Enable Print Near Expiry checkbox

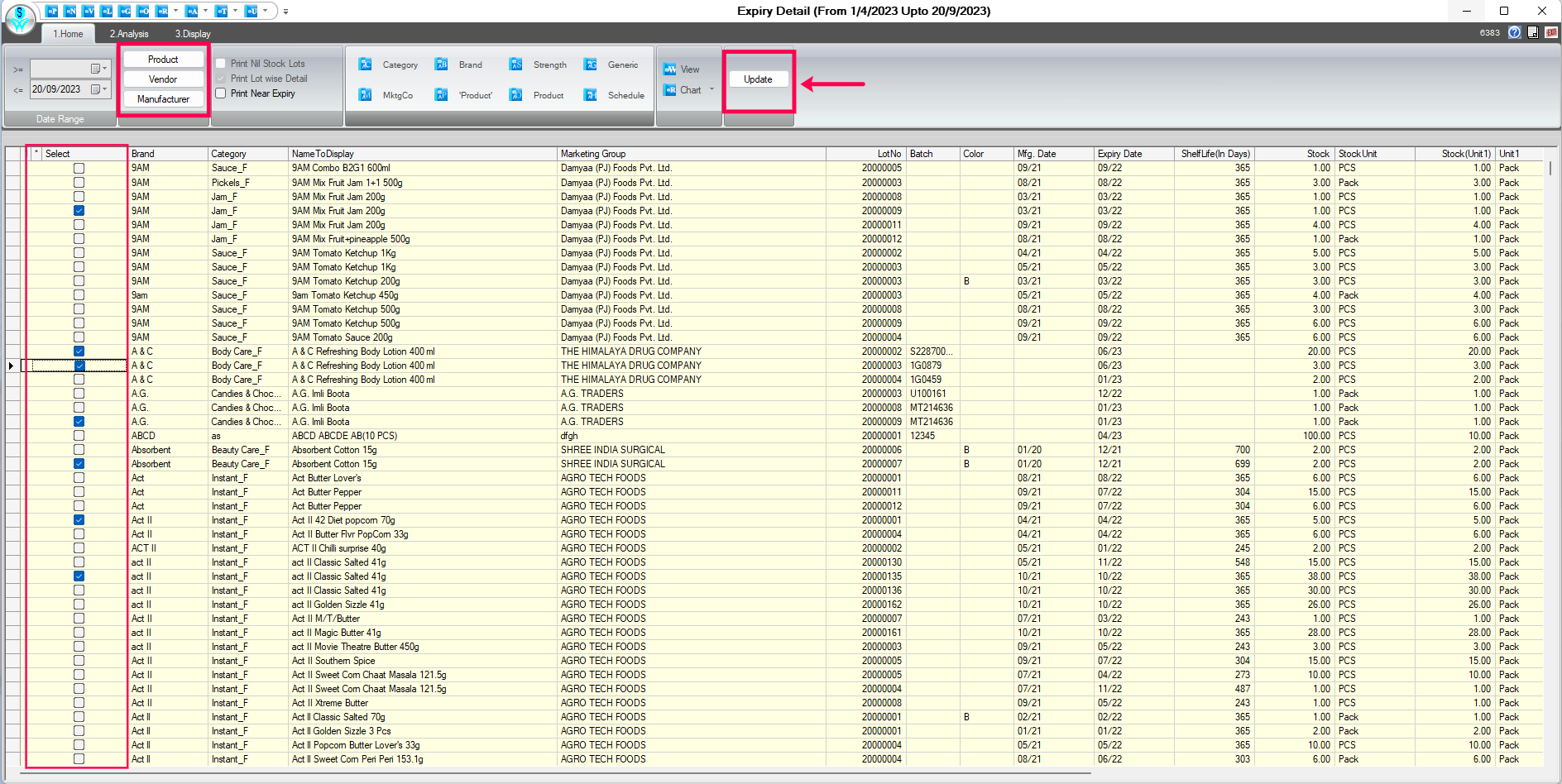click(220, 93)
